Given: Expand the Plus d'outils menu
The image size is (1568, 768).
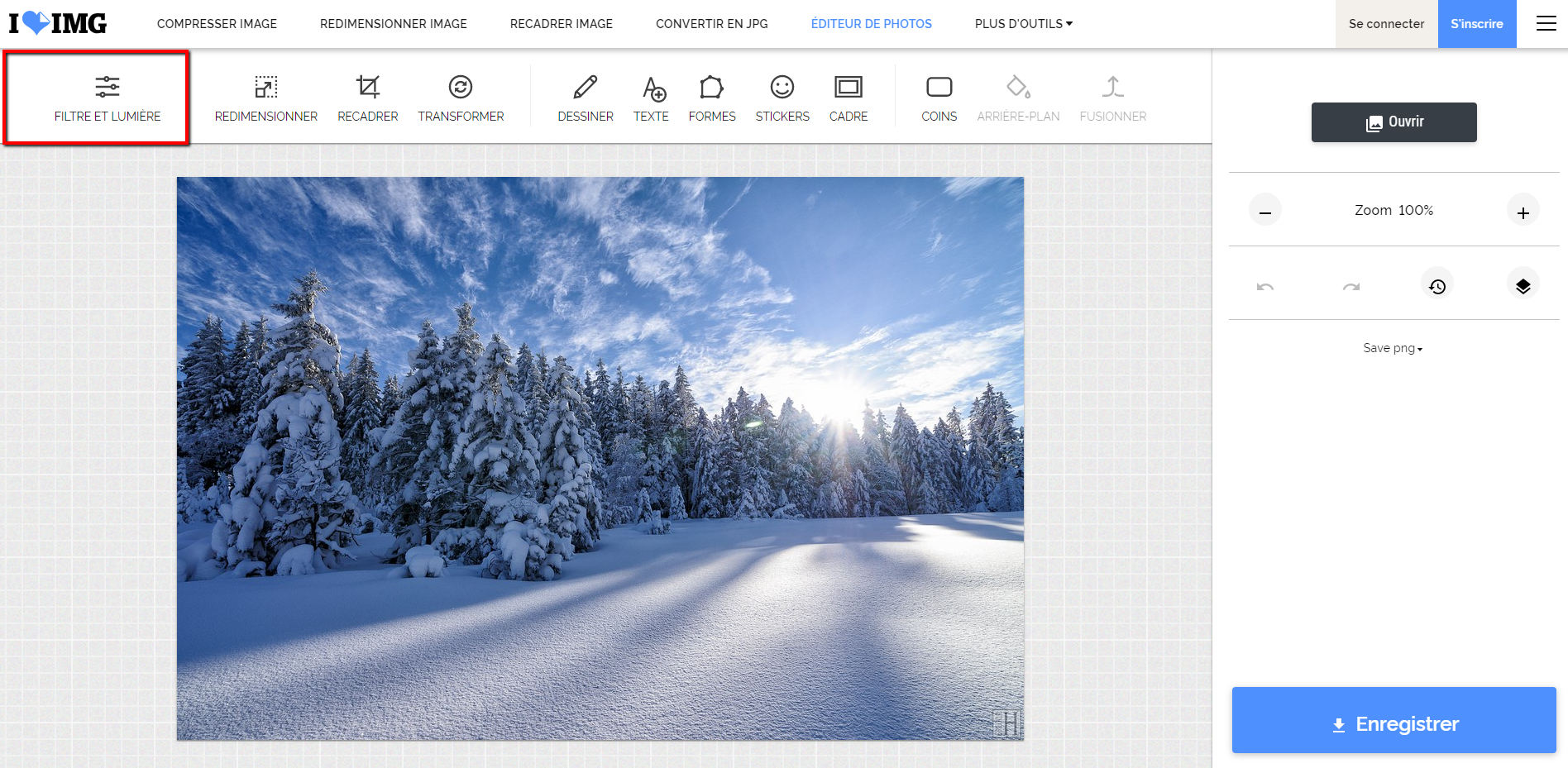Looking at the screenshot, I should pos(1023,24).
